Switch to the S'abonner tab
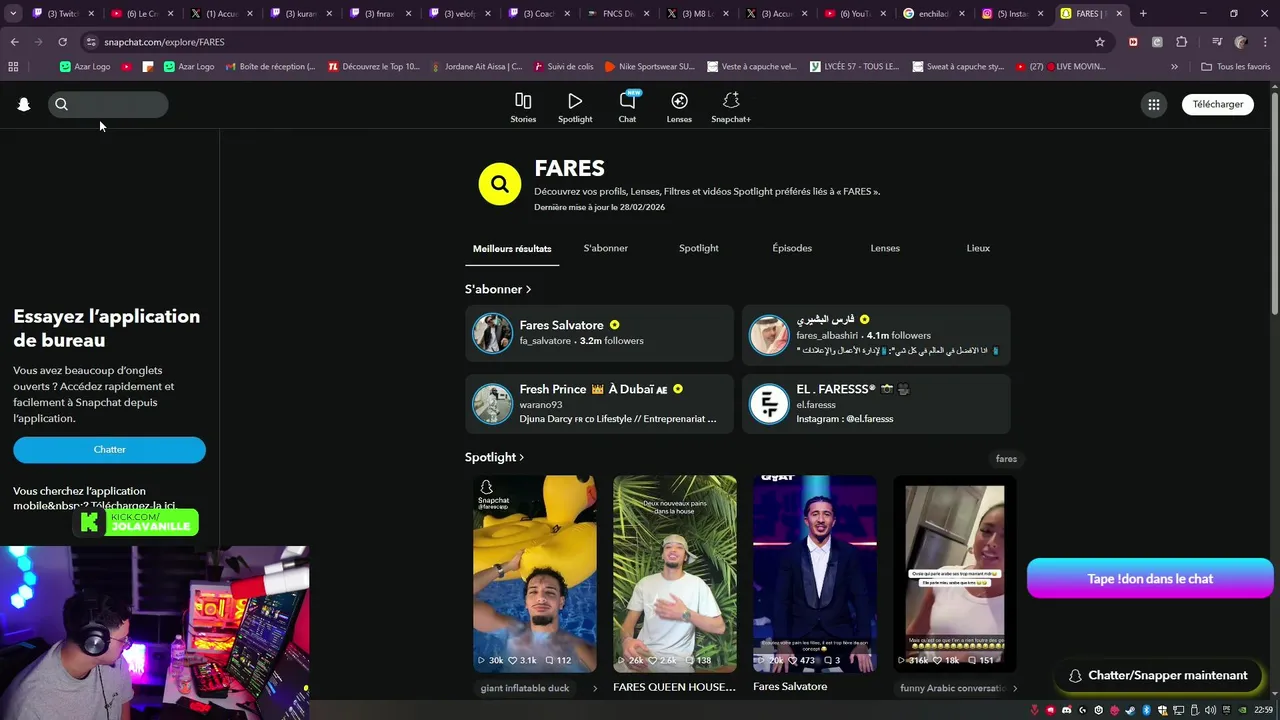This screenshot has height=720, width=1280. click(606, 248)
